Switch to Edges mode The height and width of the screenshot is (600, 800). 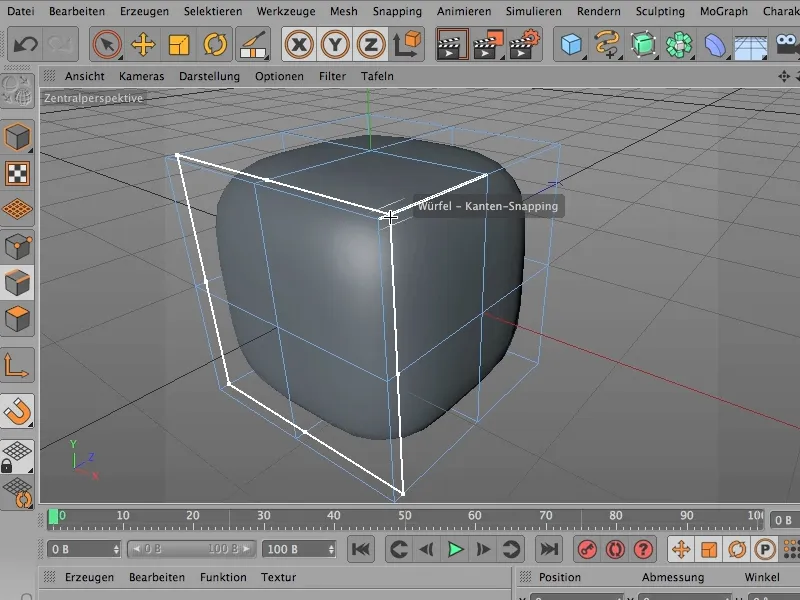click(17, 282)
